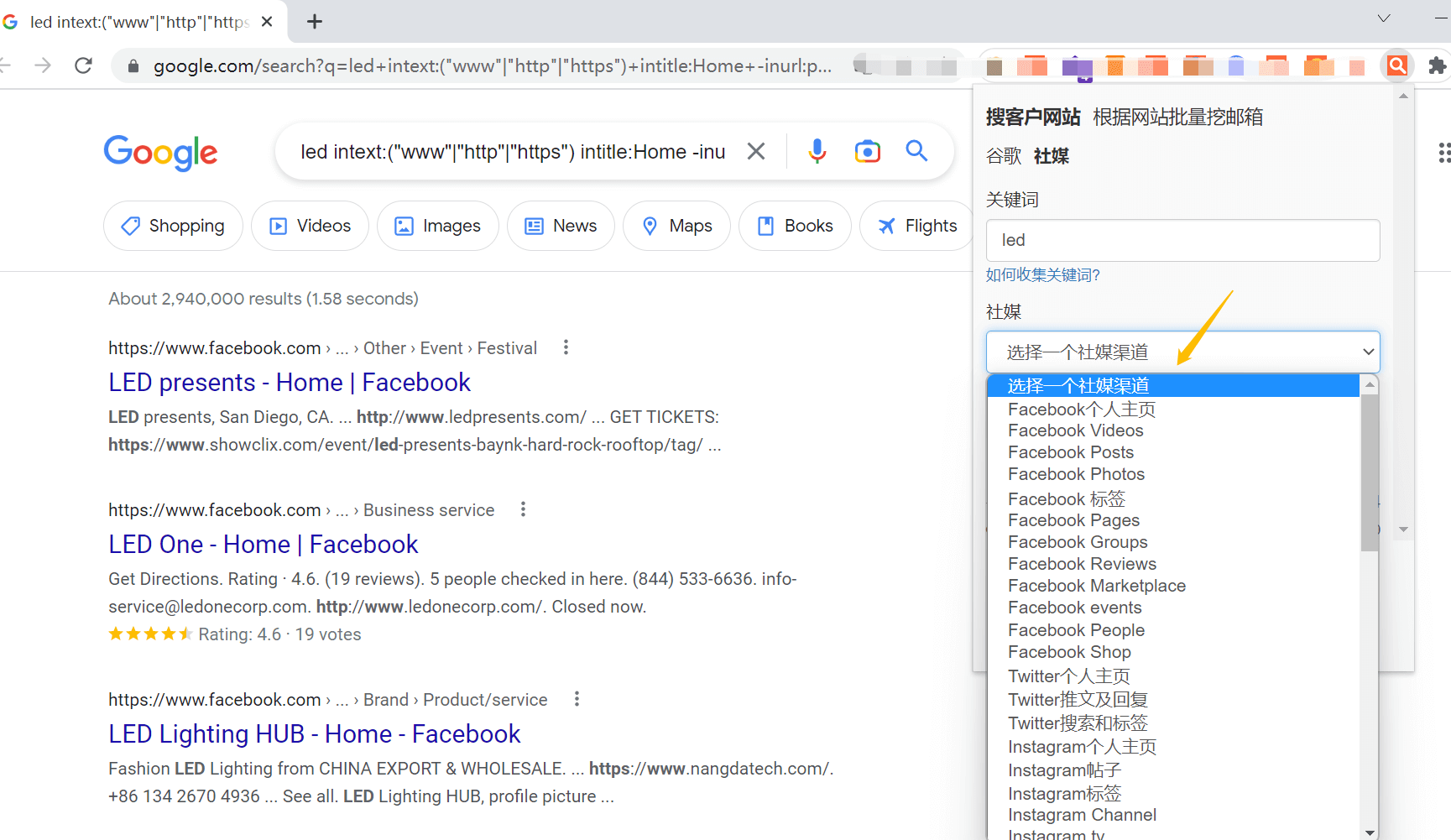Click the browser reload button
The height and width of the screenshot is (840, 1451).
coord(83,65)
